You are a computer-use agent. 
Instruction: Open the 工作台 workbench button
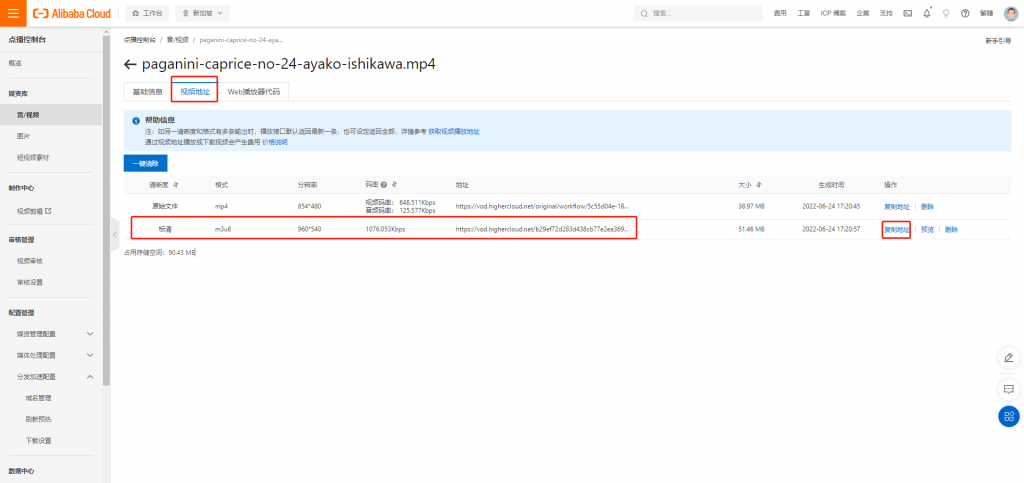pyautogui.click(x=147, y=13)
